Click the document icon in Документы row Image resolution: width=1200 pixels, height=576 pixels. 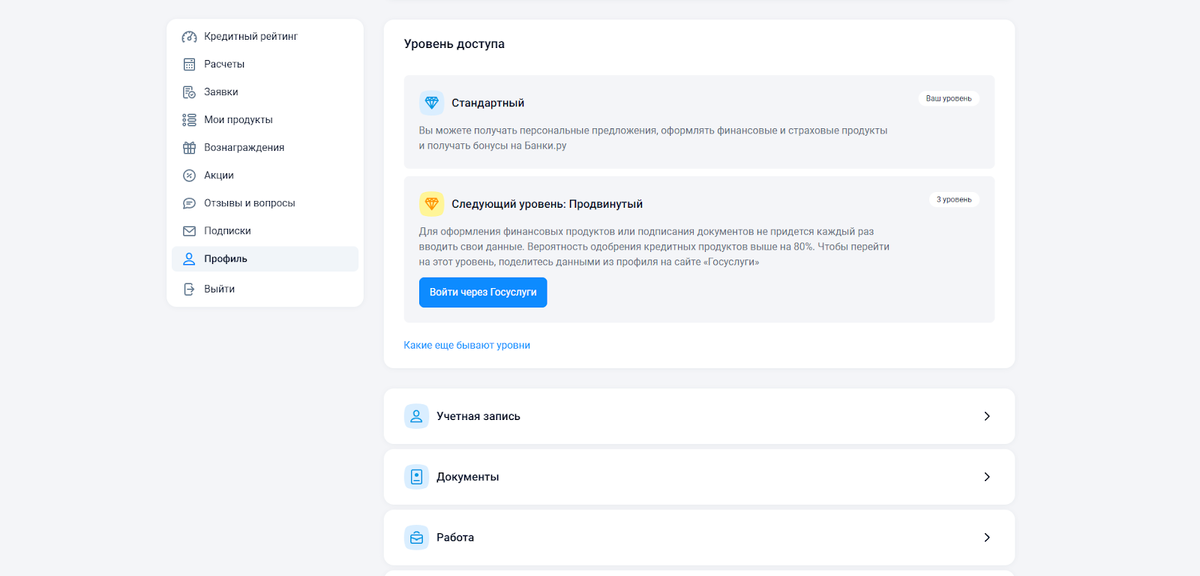click(416, 477)
